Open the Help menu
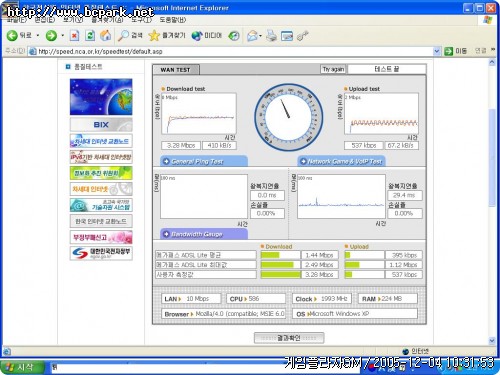This screenshot has height=375, width=500. (x=173, y=20)
